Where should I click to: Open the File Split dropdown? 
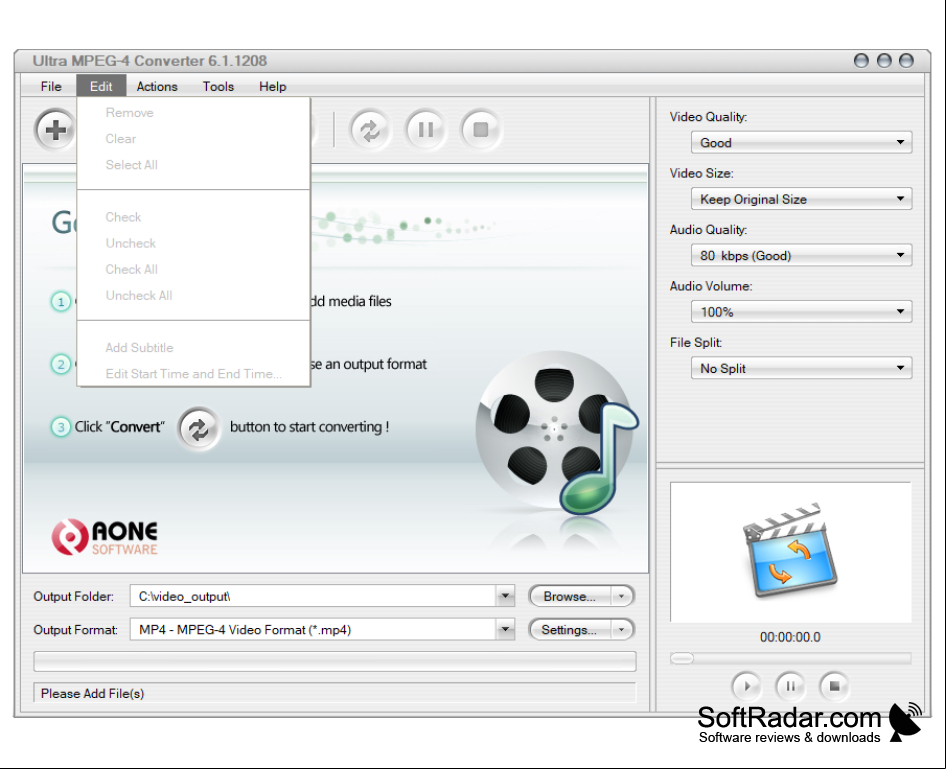(x=801, y=368)
